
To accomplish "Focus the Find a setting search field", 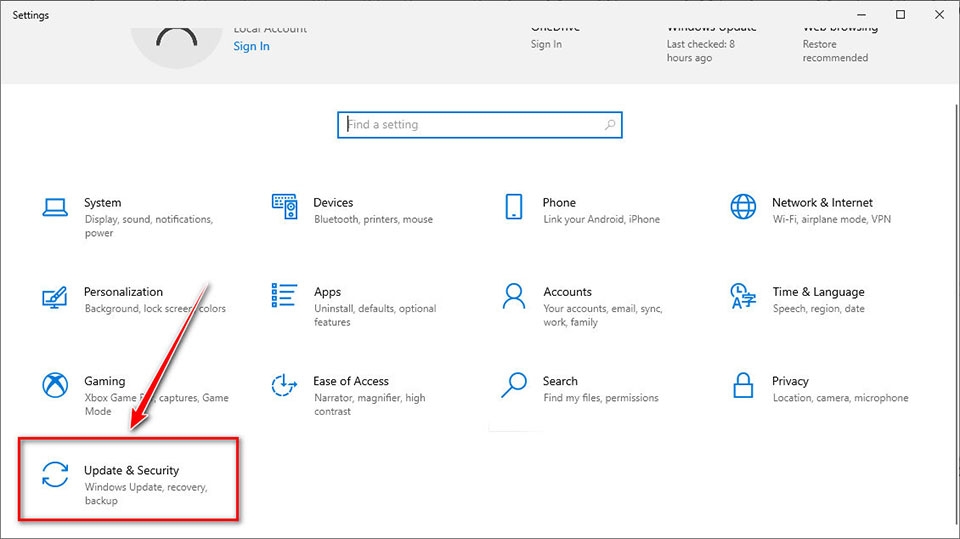I will (x=479, y=125).
